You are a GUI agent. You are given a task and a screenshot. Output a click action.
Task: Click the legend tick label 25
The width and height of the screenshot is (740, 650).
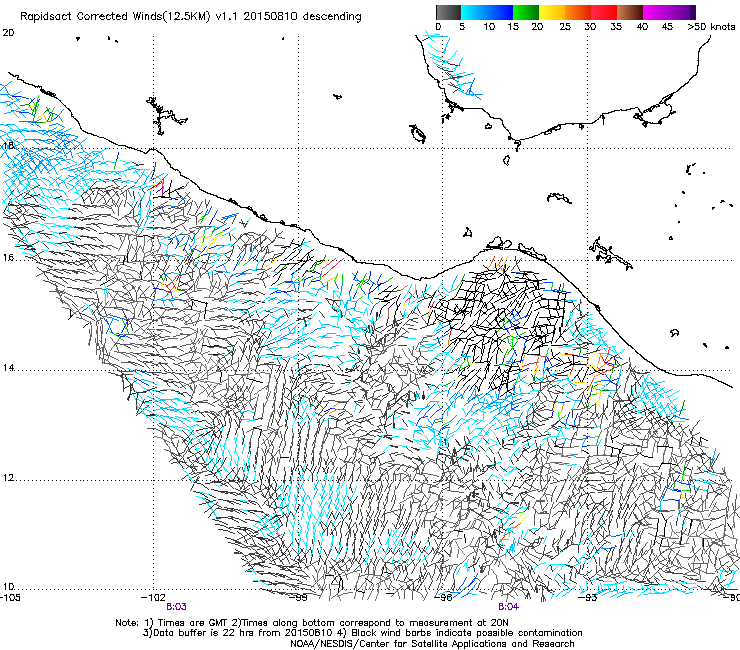(x=565, y=27)
